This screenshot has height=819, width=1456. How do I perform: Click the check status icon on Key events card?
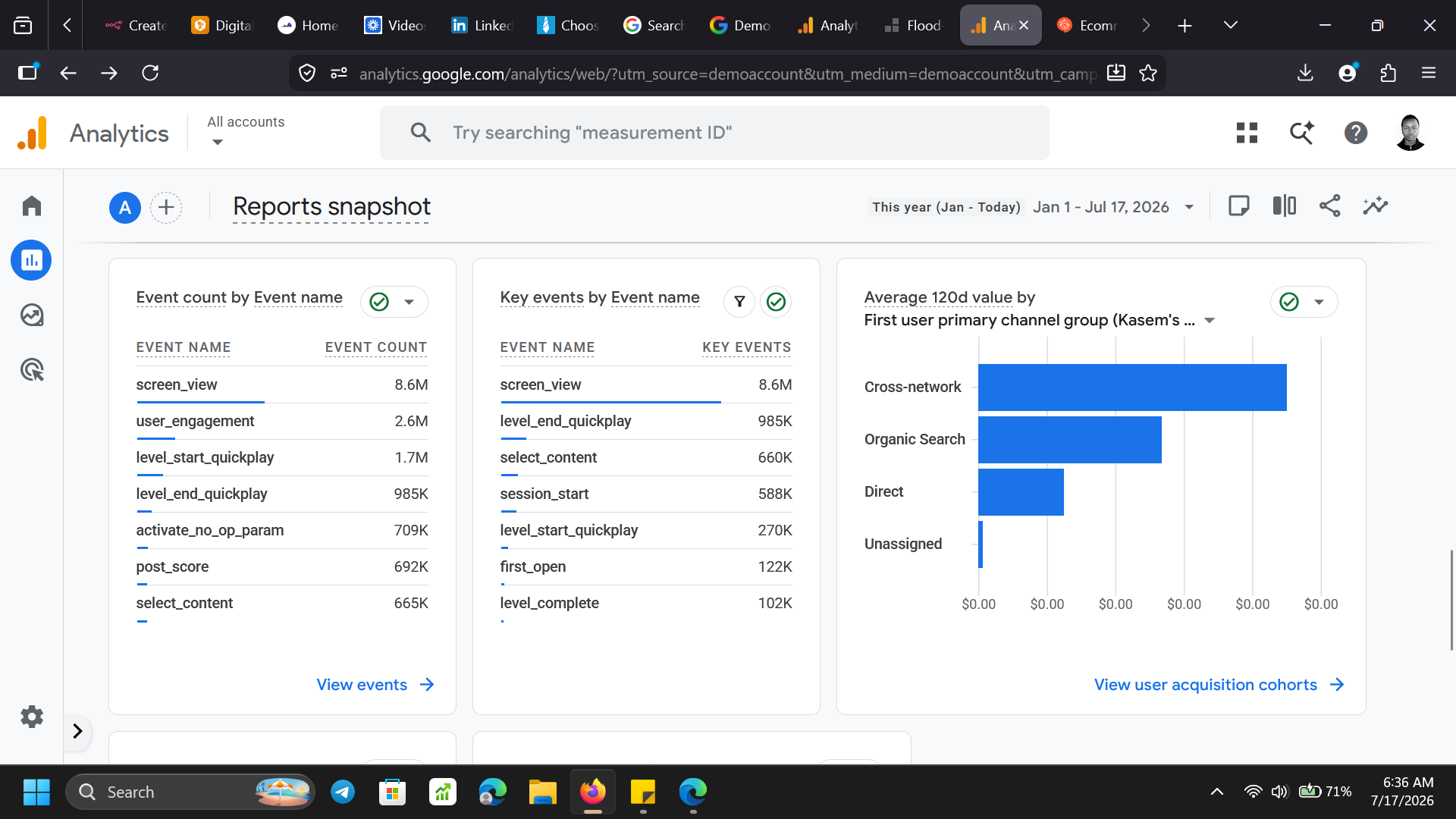tap(776, 302)
